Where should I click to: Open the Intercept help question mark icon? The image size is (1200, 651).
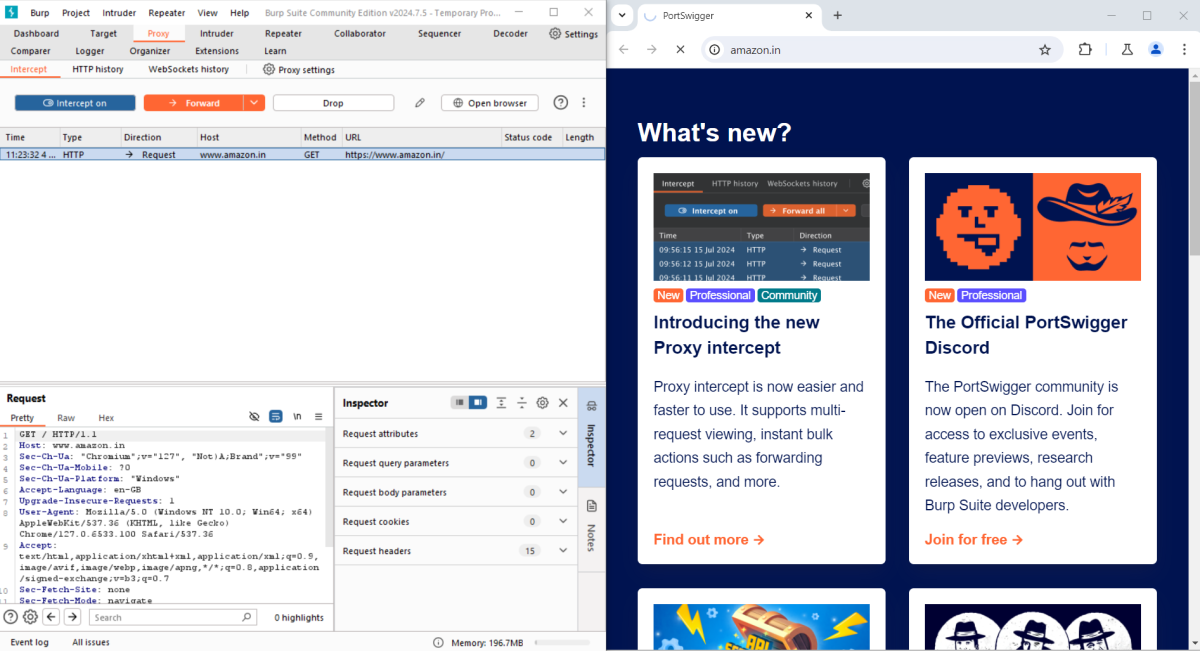(x=561, y=103)
